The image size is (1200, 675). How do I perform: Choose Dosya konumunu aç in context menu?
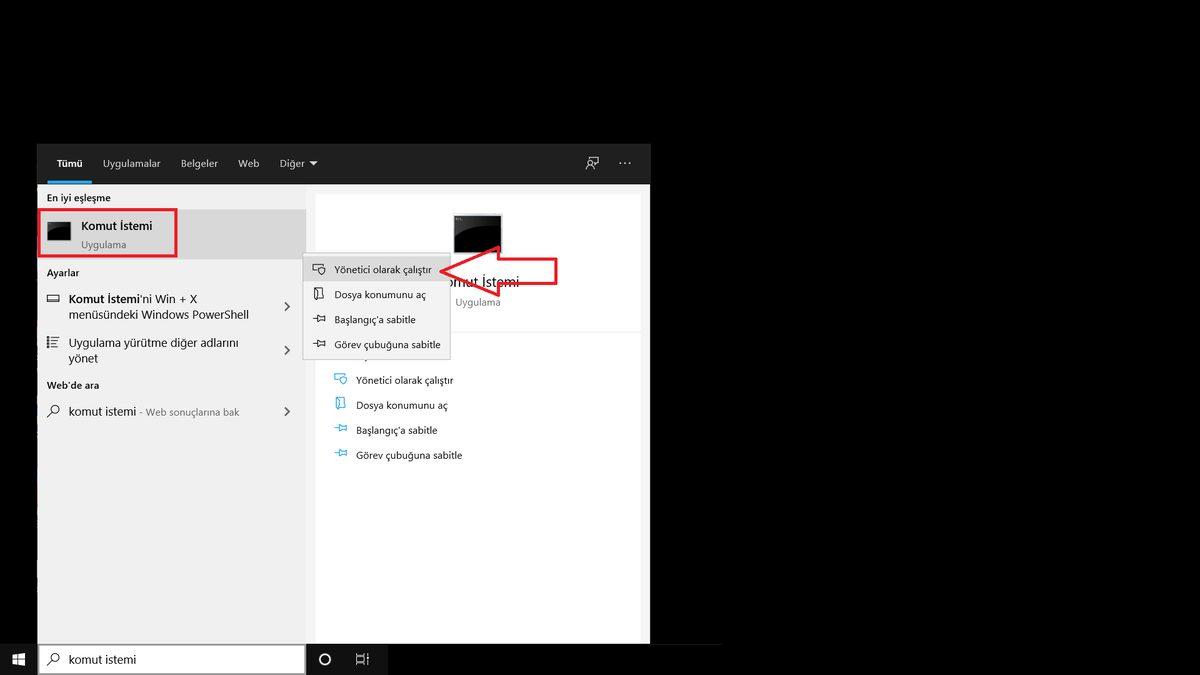click(379, 295)
